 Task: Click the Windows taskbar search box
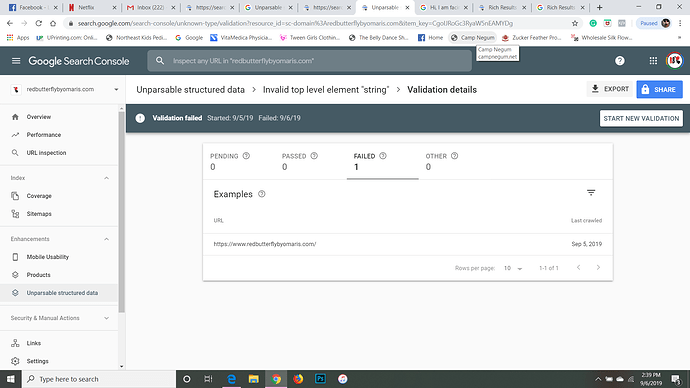click(x=99, y=379)
